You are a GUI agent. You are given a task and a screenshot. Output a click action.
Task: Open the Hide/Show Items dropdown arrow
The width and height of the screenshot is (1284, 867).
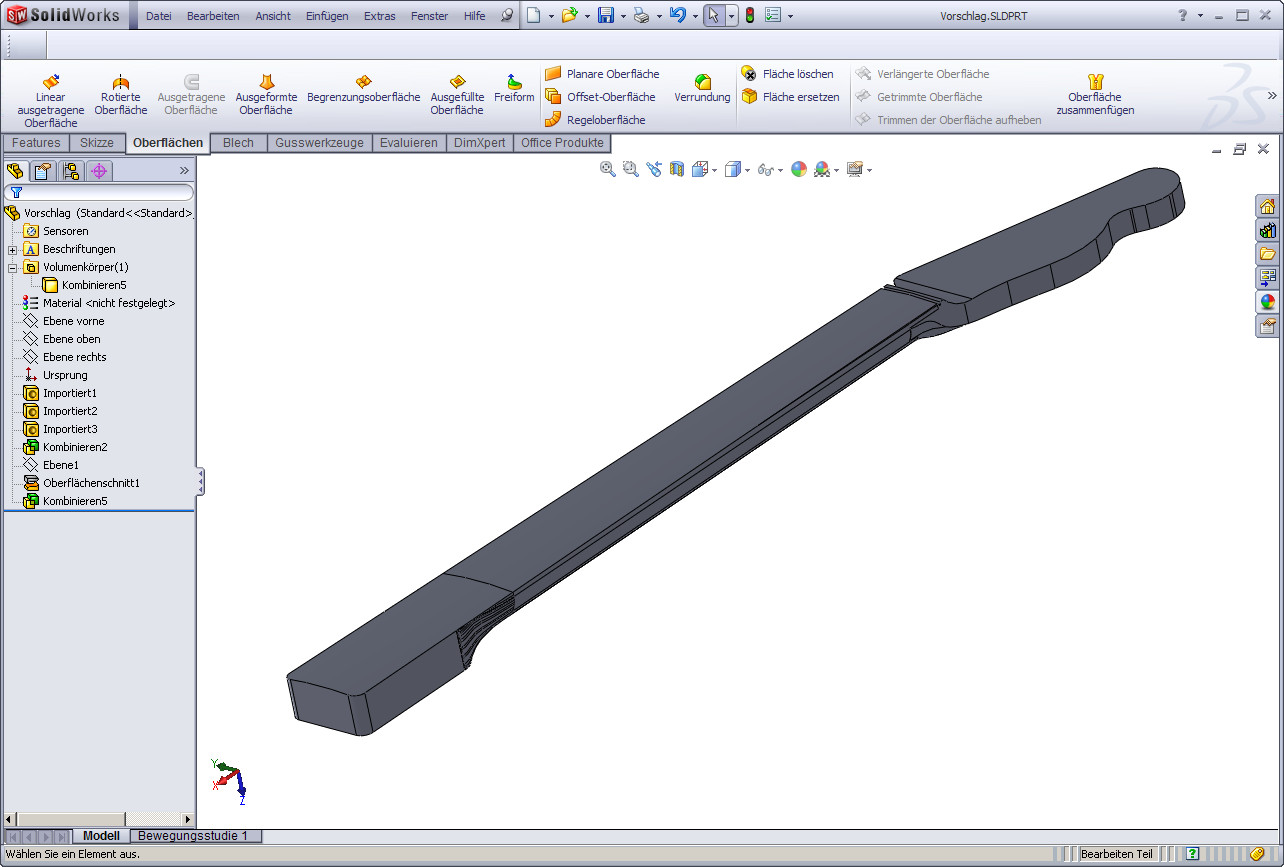(780, 171)
